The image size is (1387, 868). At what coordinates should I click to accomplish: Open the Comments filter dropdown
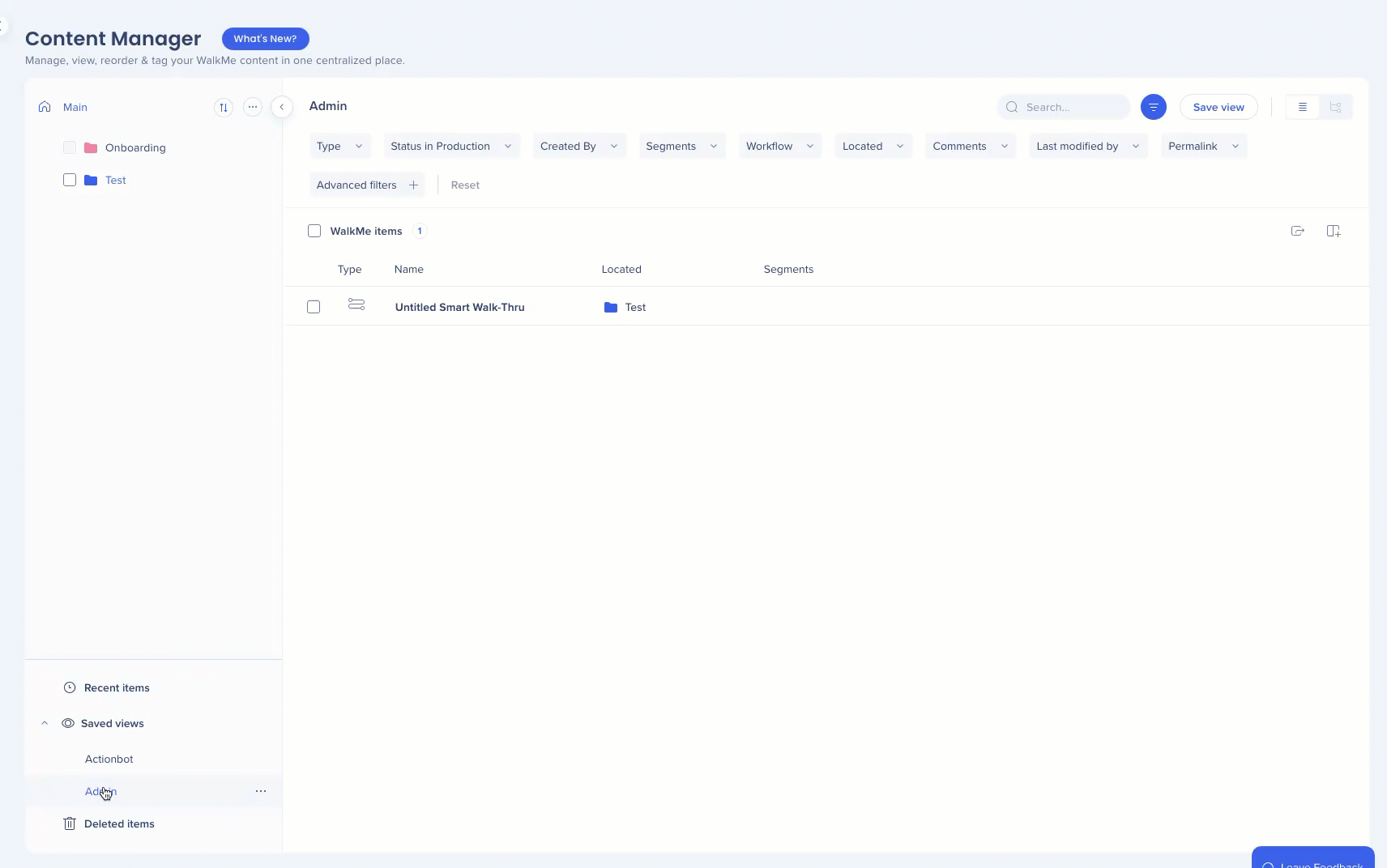pos(971,146)
